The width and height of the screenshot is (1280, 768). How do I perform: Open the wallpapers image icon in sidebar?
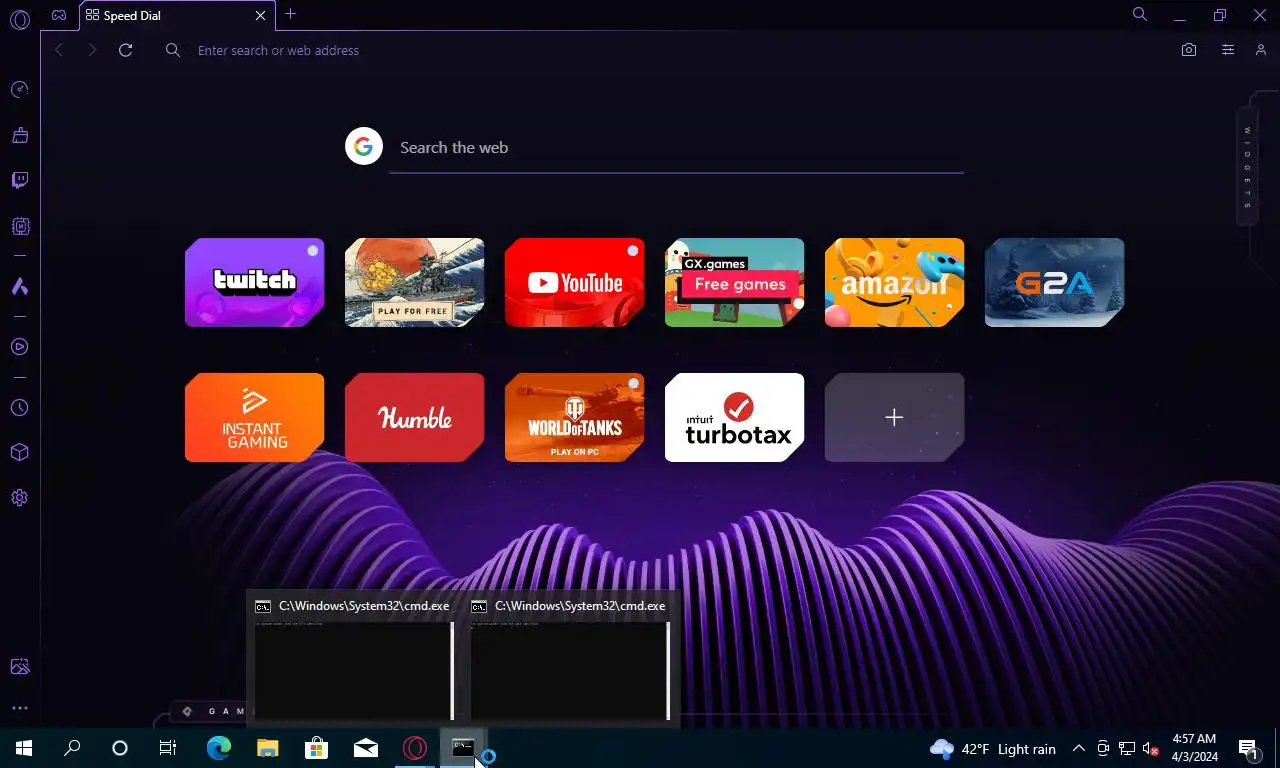tap(19, 667)
